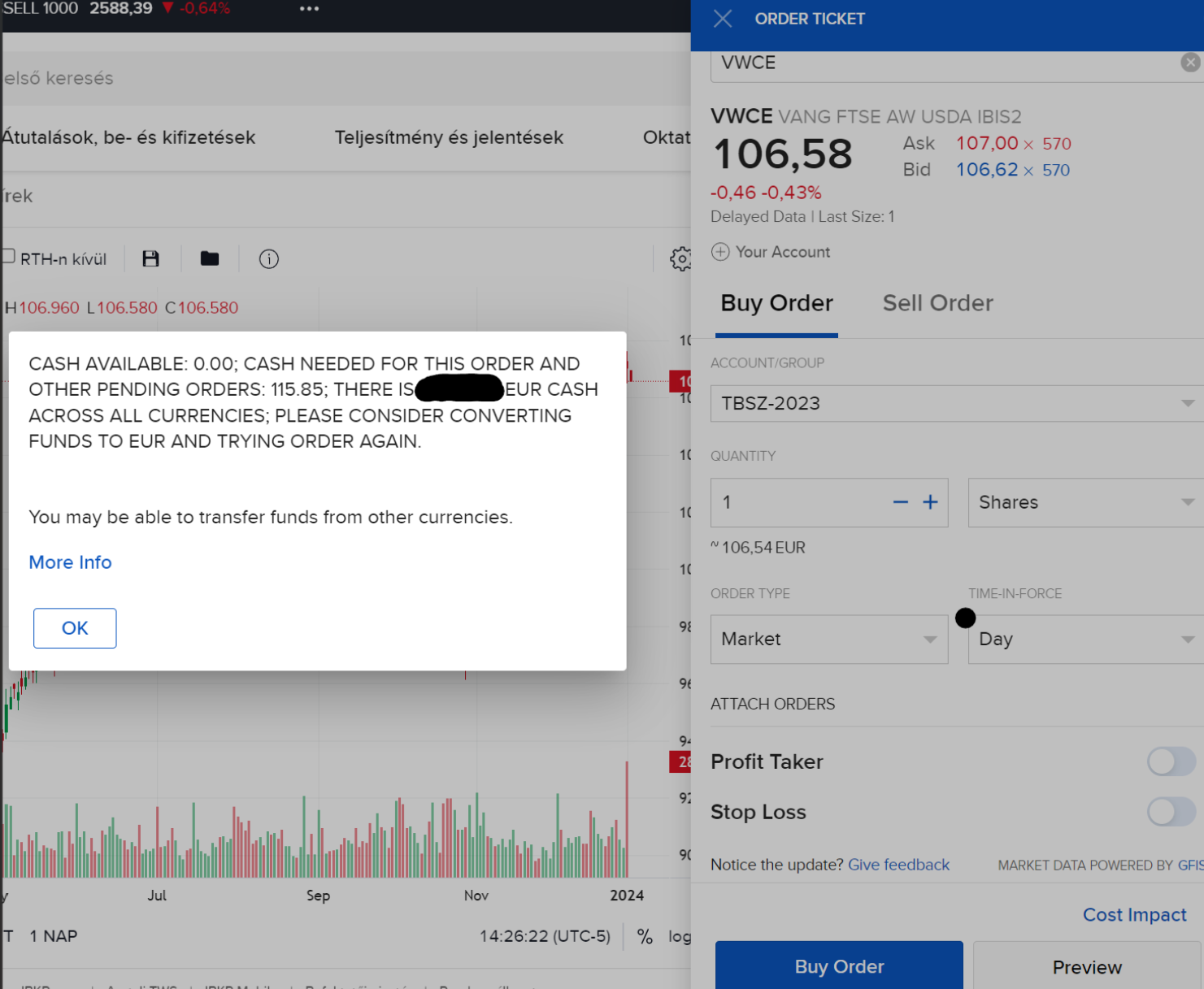Click the estimated cost 106,54 EUR
This screenshot has height=989, width=1204.
(758, 548)
